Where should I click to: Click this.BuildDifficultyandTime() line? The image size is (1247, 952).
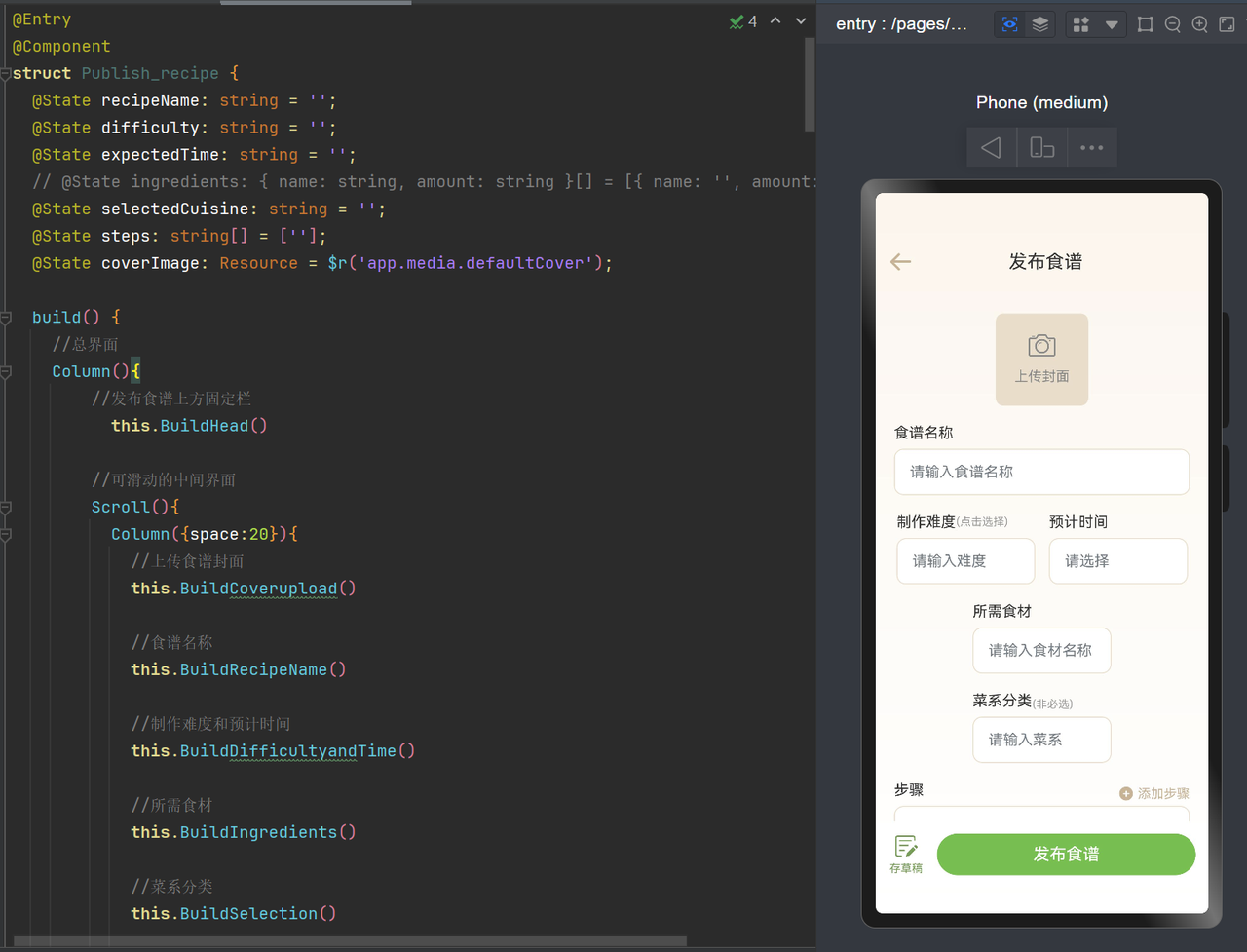point(273,751)
